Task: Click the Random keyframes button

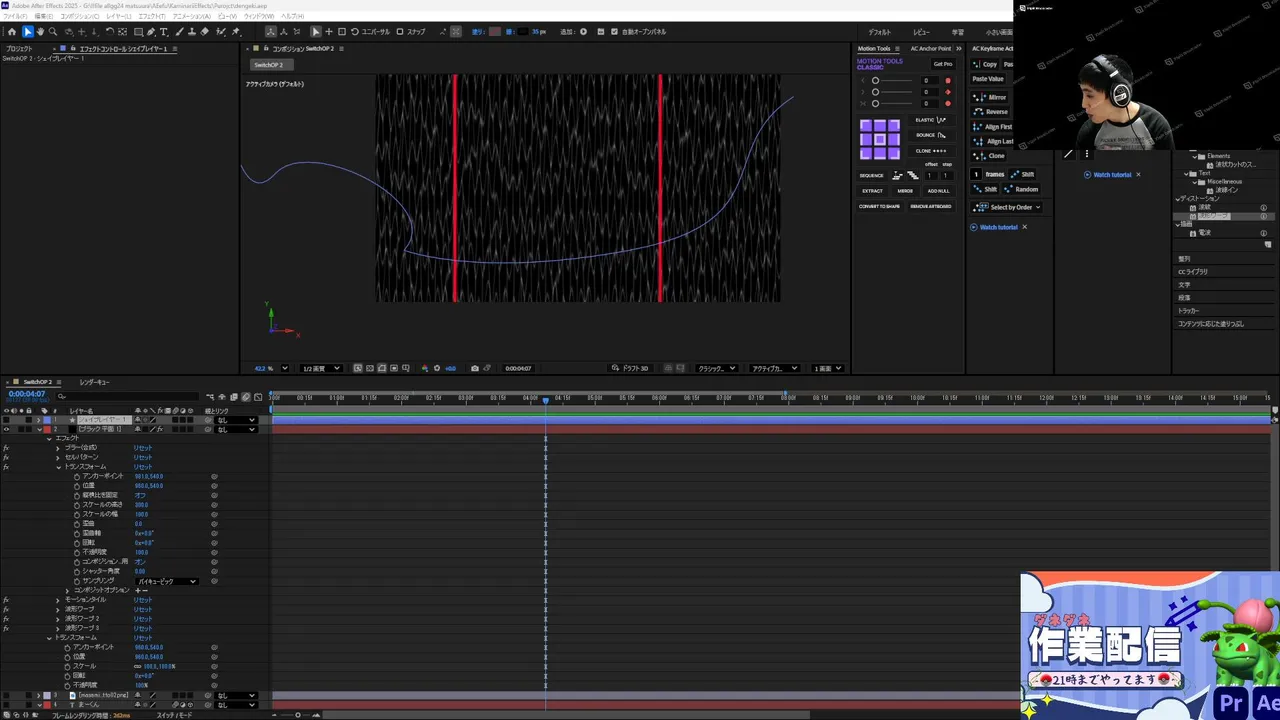Action: [1021, 189]
